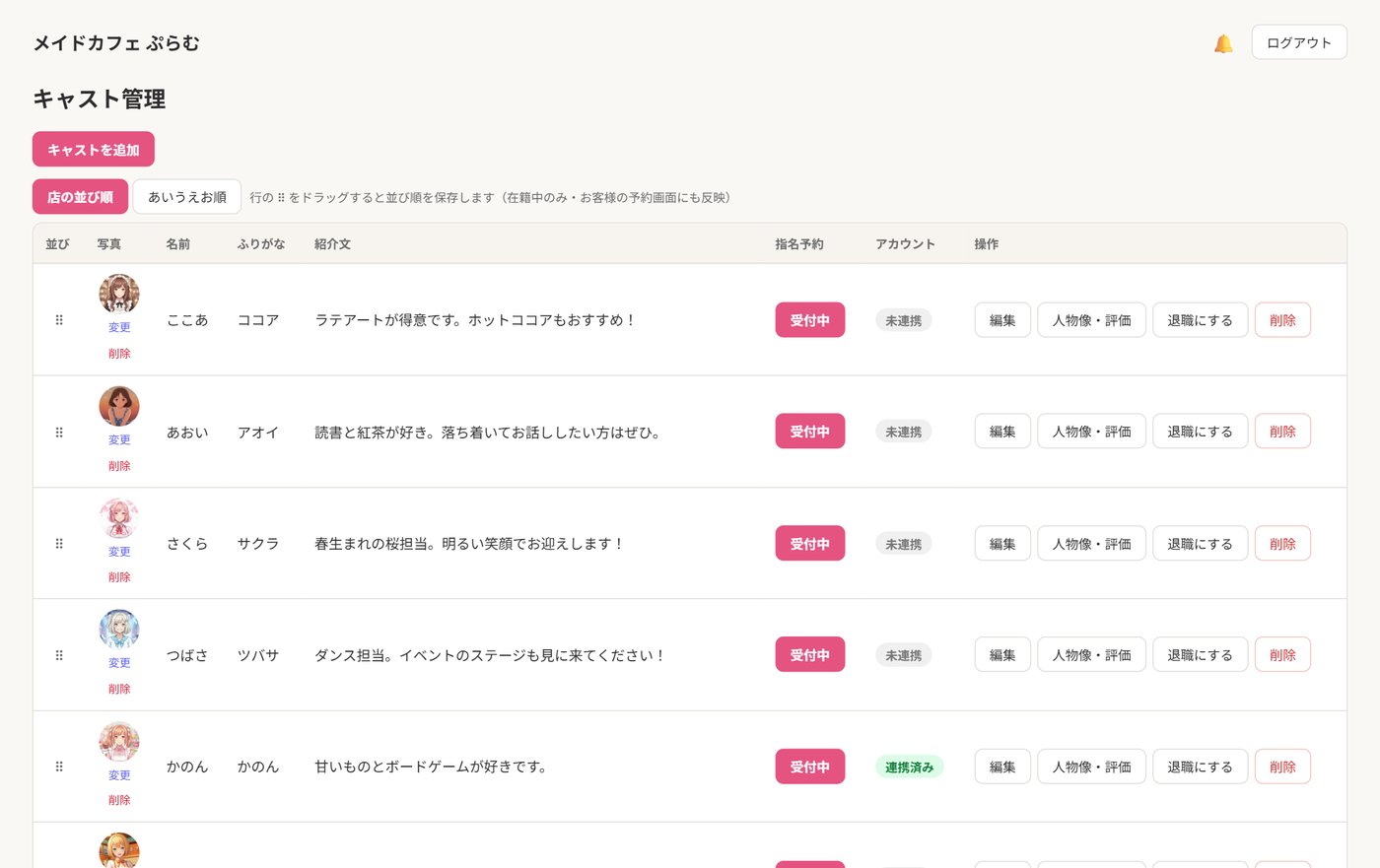Toggle 受付中 booking status for ここあ

pyautogui.click(x=810, y=320)
